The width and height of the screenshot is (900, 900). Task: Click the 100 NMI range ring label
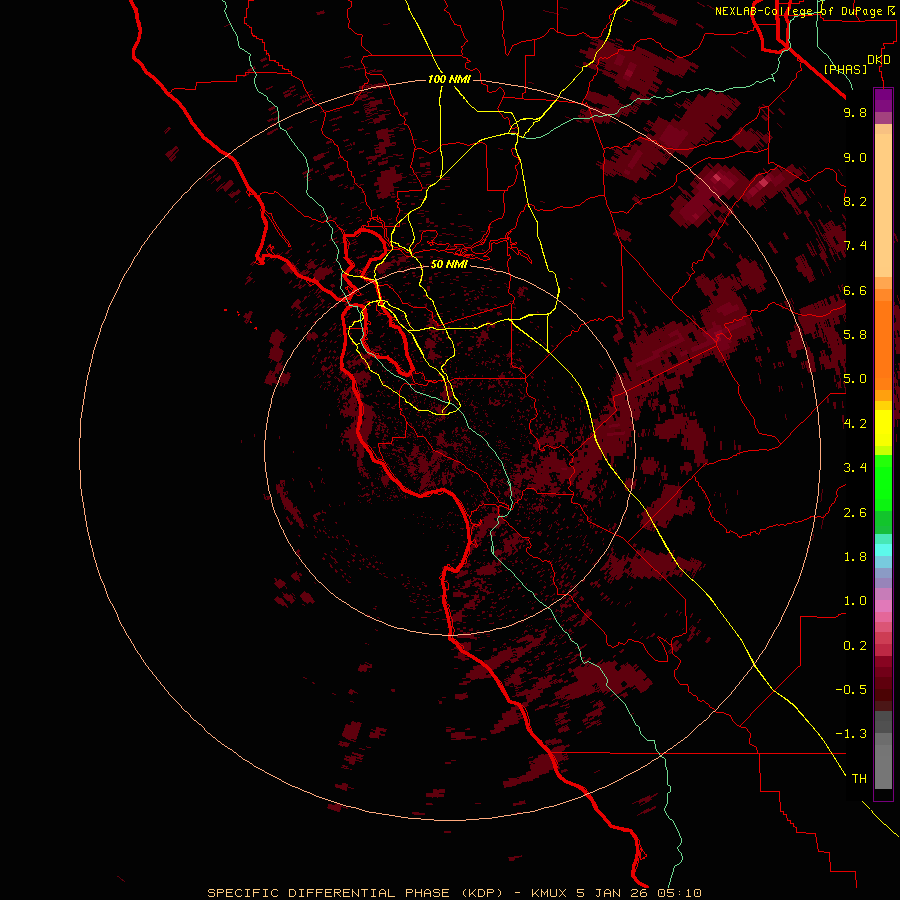pyautogui.click(x=449, y=79)
